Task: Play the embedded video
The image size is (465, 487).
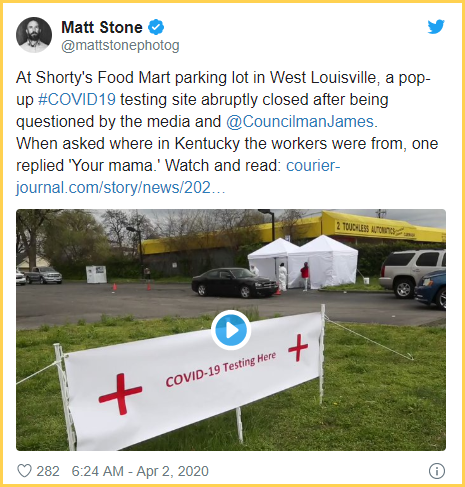Action: [x=231, y=330]
